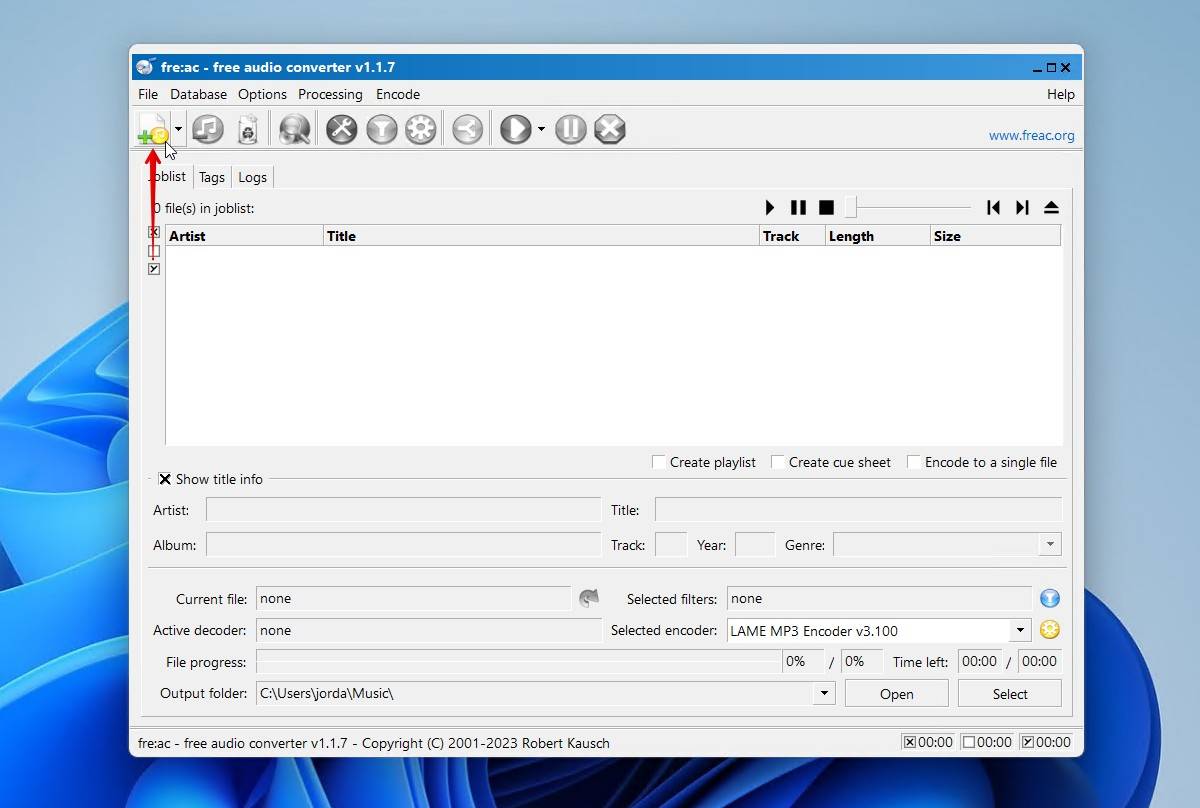Query the CDDB database with the magnifier icon
The height and width of the screenshot is (808, 1200).
(293, 128)
